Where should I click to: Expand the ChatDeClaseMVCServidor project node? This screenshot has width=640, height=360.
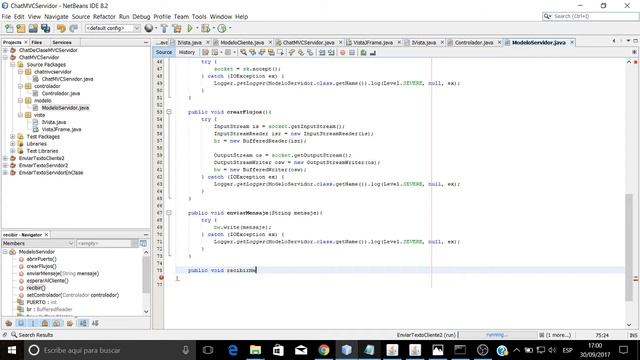(x=5, y=50)
